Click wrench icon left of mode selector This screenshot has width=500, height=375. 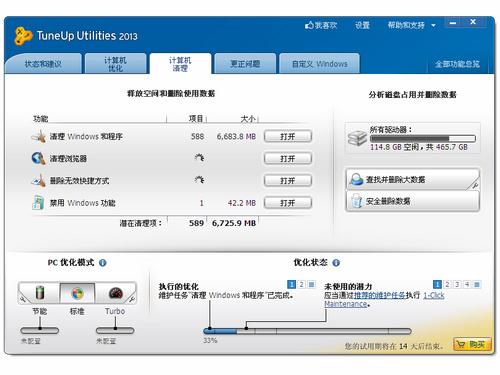coord(23,299)
